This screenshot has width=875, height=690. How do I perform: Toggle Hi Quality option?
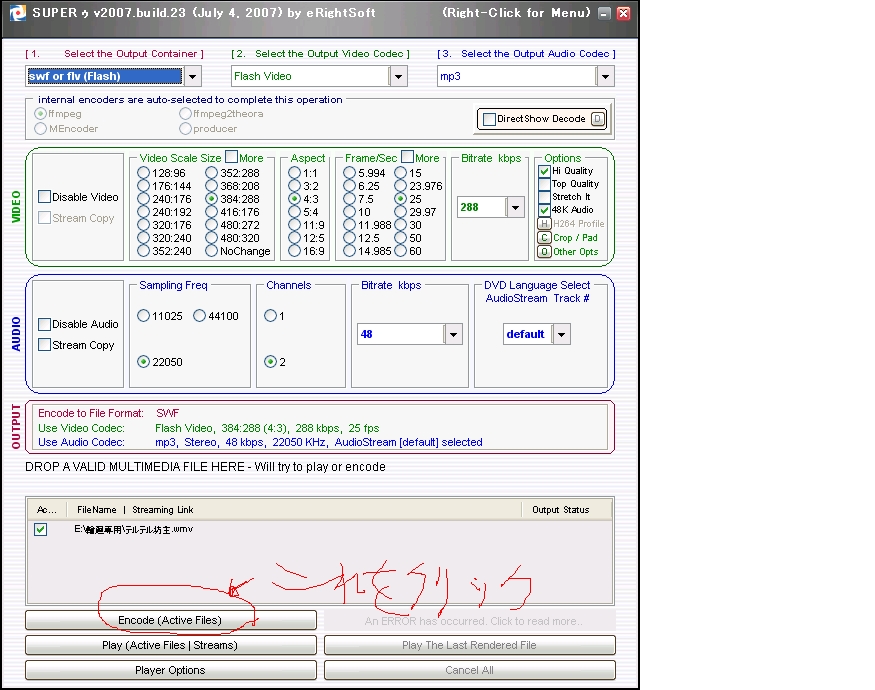545,171
